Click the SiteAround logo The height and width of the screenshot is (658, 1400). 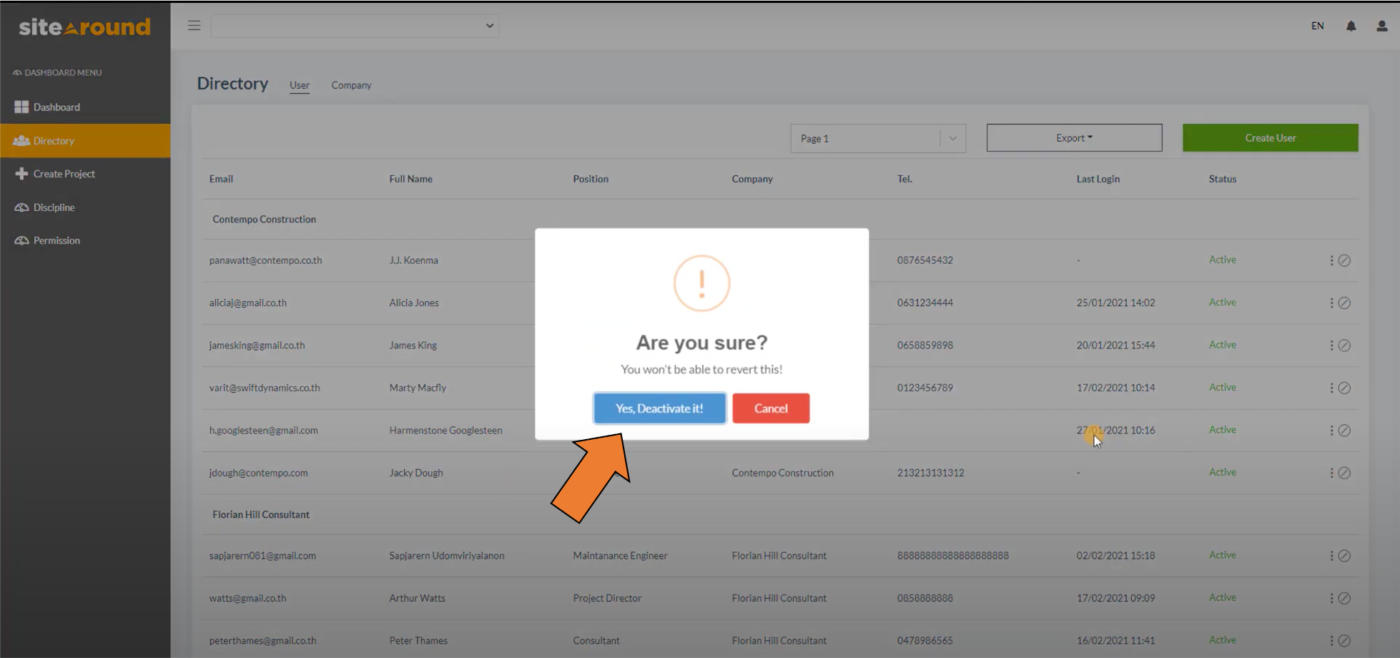(84, 27)
